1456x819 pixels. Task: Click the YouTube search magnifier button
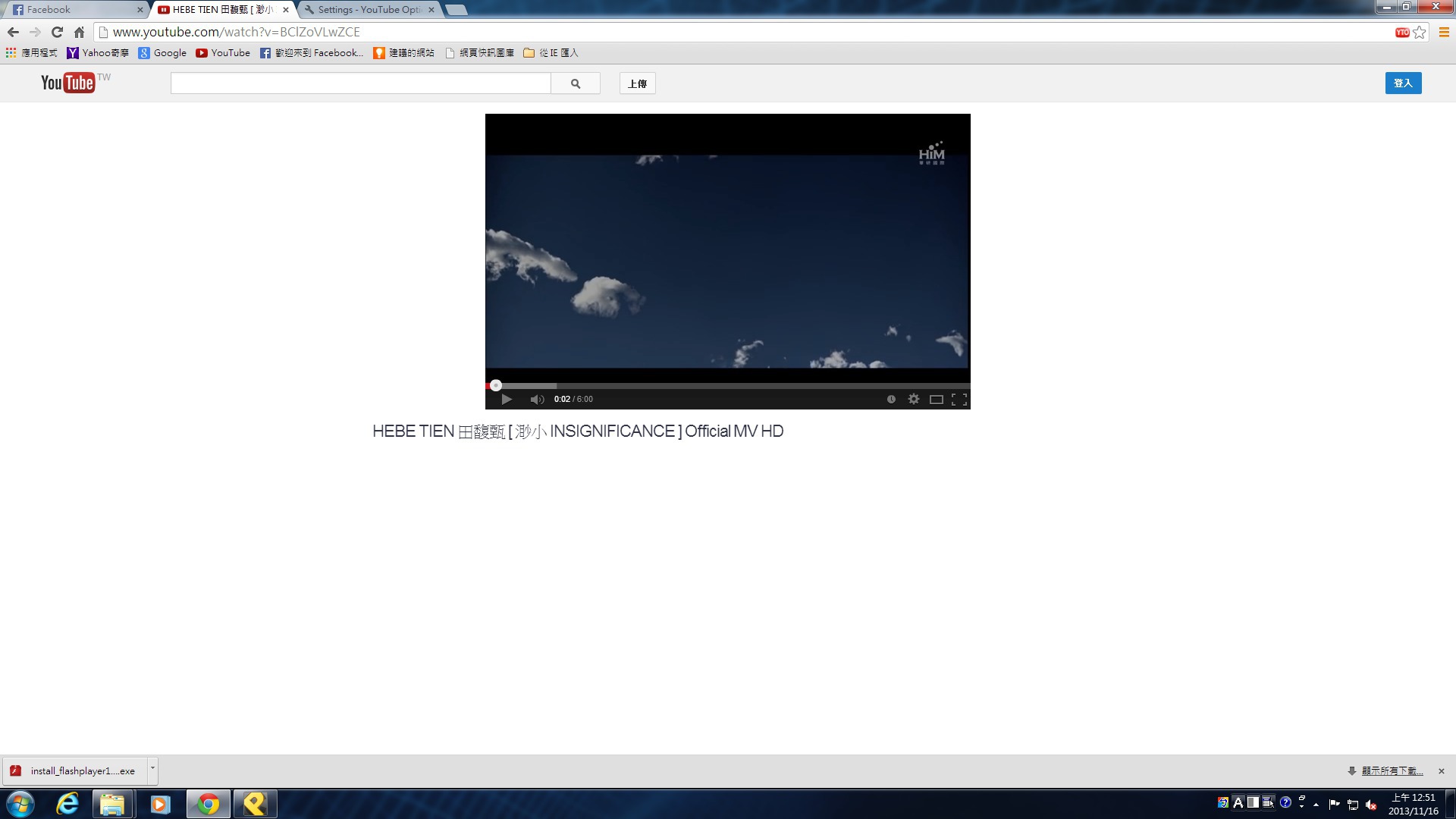[576, 83]
